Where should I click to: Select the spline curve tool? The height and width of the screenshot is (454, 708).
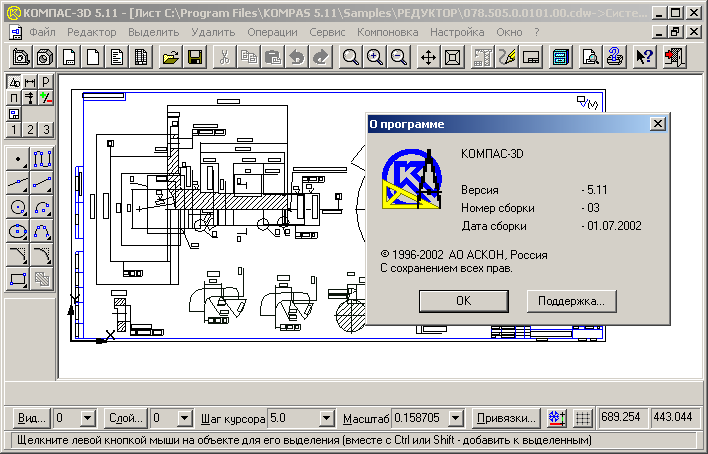pos(42,231)
